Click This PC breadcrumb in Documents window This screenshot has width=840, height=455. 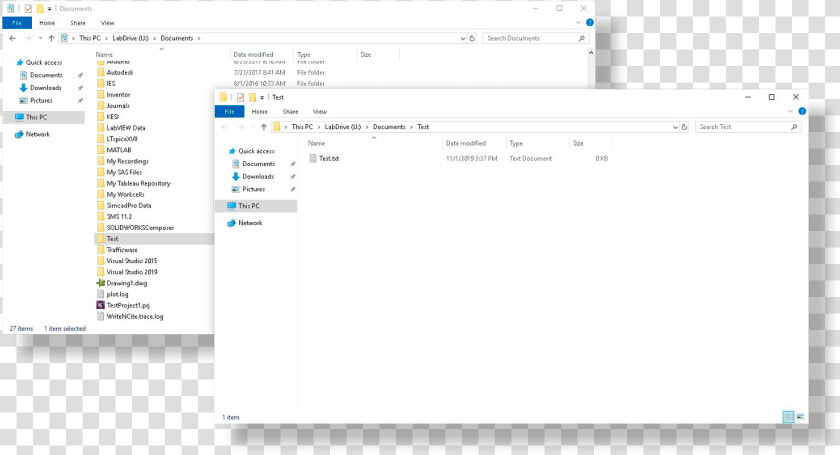(x=89, y=38)
